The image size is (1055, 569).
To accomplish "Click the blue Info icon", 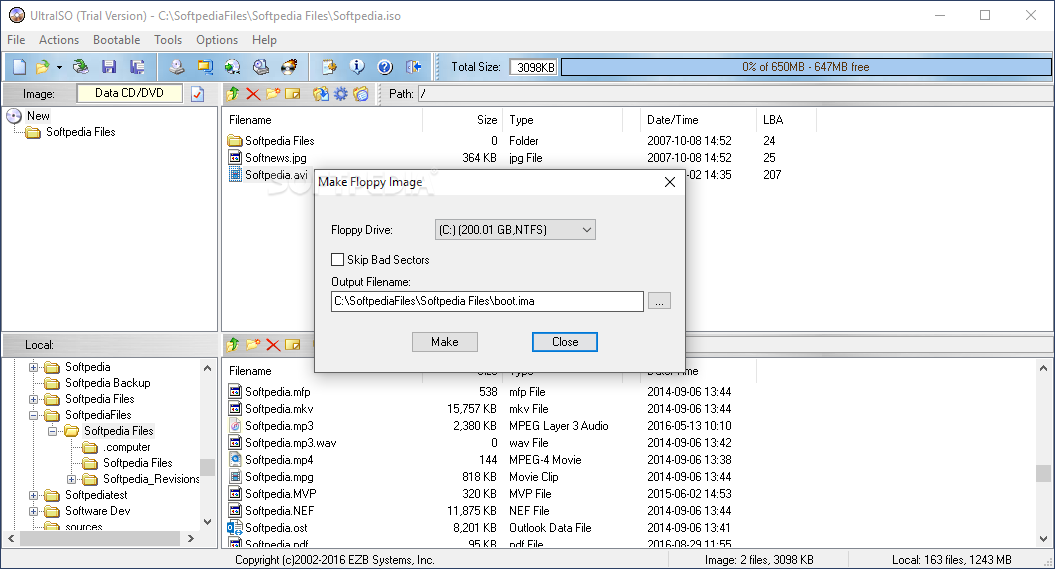I will point(357,67).
